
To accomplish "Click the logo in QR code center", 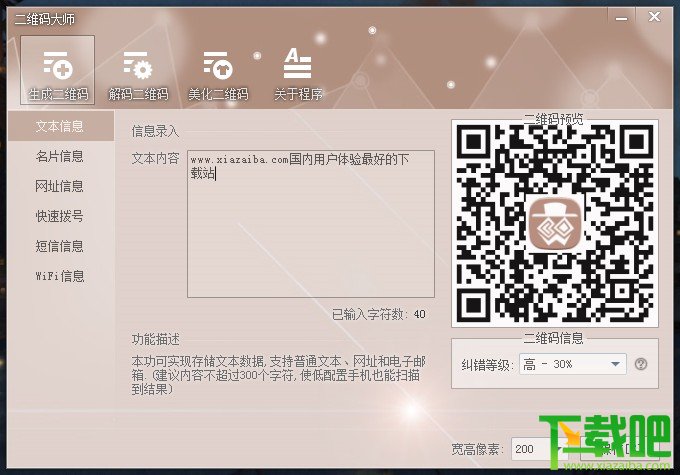I will [555, 224].
